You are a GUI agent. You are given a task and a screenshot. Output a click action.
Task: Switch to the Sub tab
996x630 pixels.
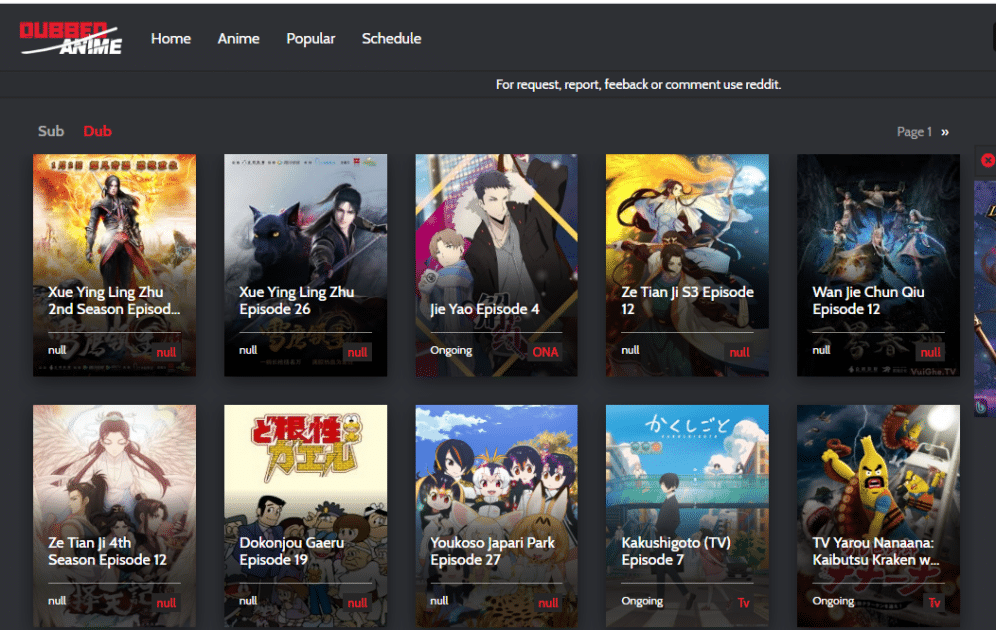pyautogui.click(x=51, y=131)
